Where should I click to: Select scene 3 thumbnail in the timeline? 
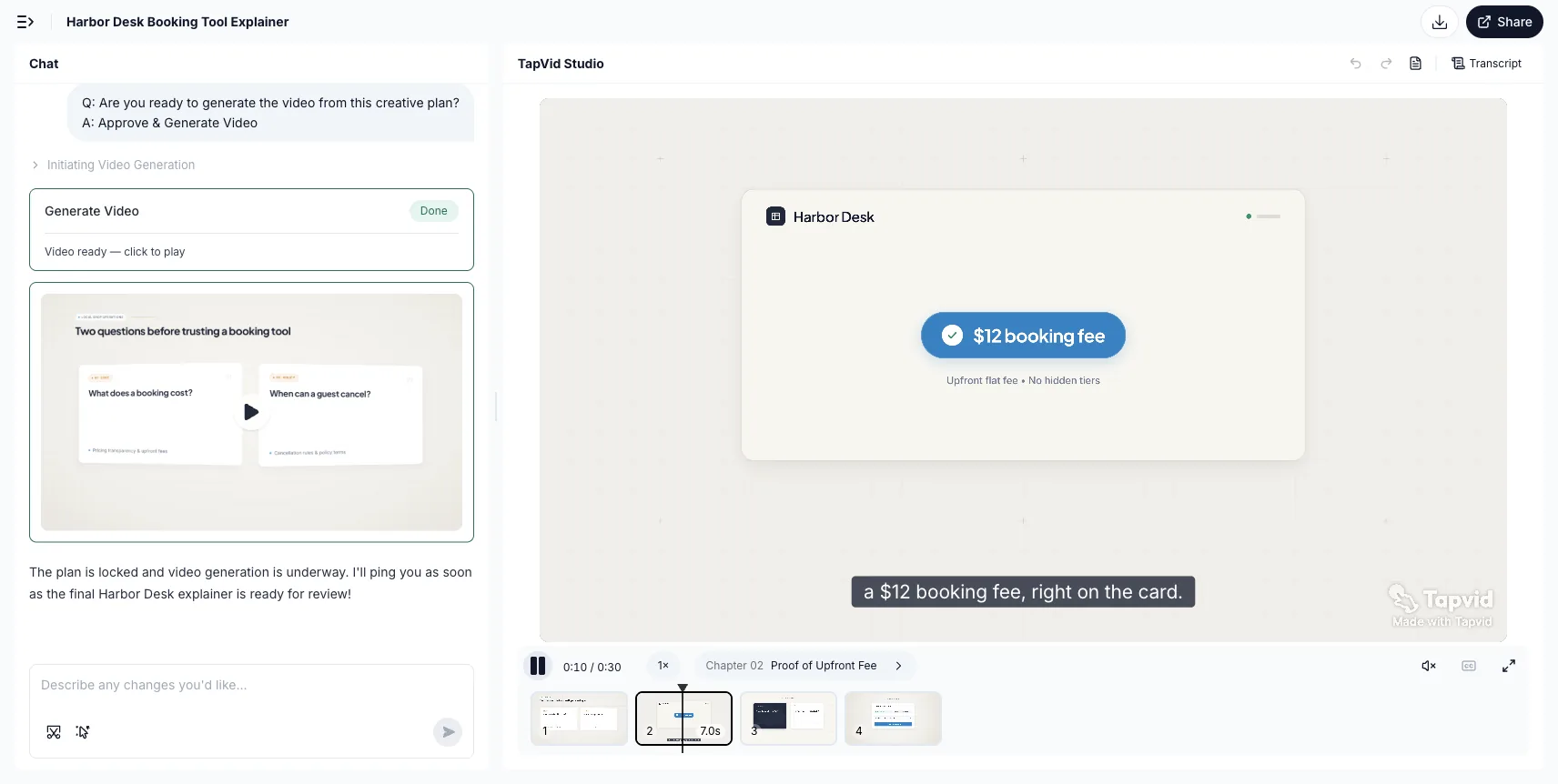788,719
